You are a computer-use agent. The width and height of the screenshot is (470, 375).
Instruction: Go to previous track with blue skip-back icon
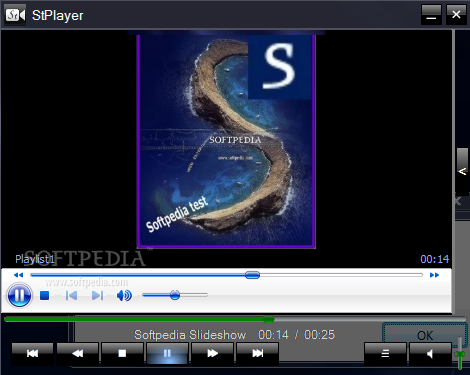click(71, 296)
